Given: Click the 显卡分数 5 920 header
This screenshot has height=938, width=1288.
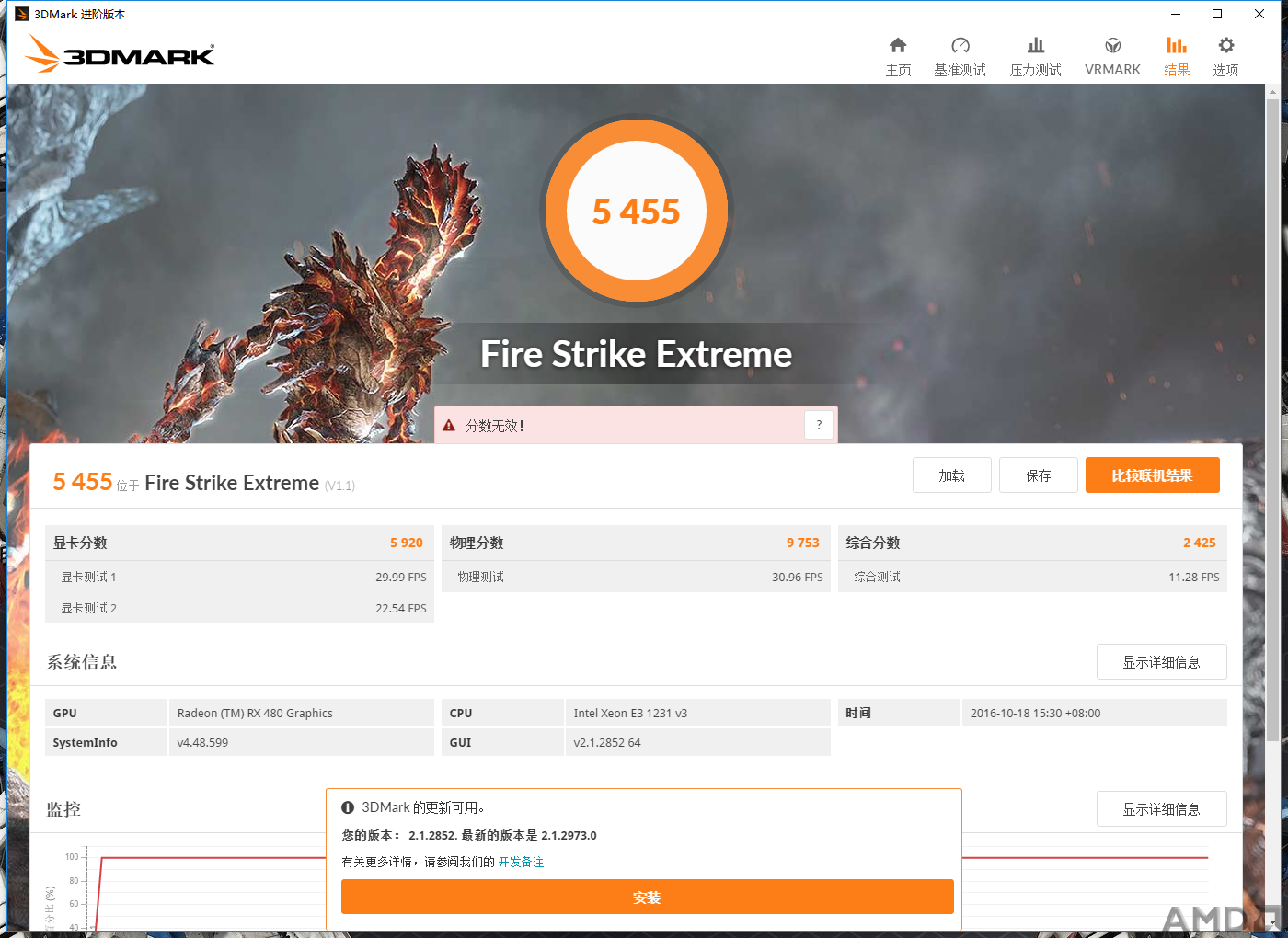Looking at the screenshot, I should tap(239, 543).
